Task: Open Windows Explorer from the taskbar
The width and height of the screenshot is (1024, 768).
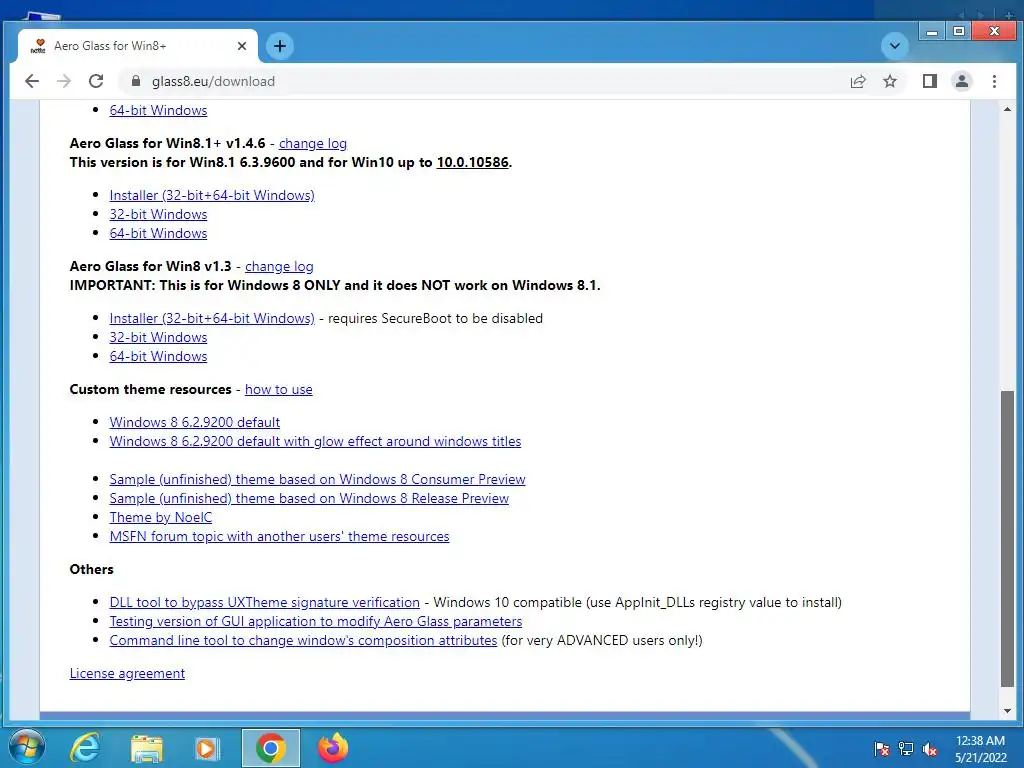Action: click(x=147, y=748)
